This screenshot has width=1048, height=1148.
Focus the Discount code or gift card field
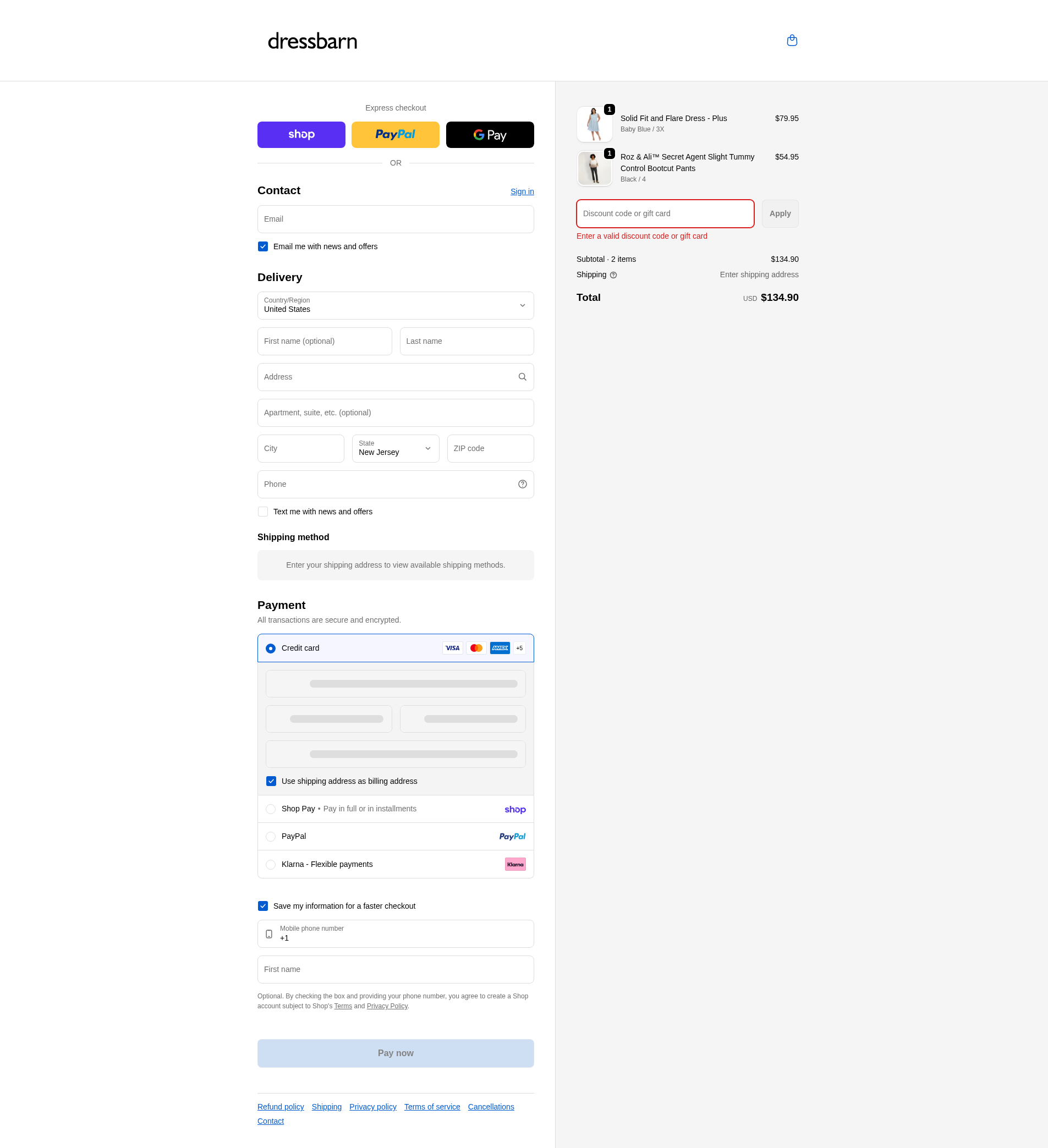click(665, 213)
